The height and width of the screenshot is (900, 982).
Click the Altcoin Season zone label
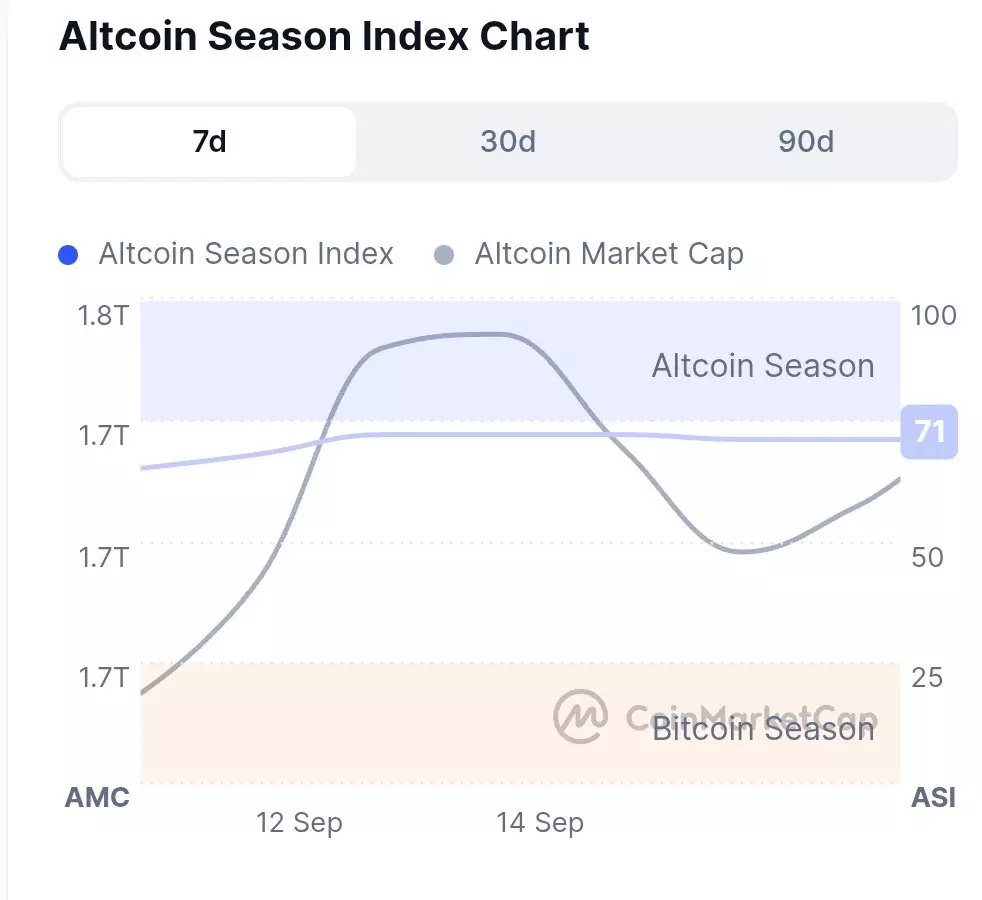(x=763, y=366)
